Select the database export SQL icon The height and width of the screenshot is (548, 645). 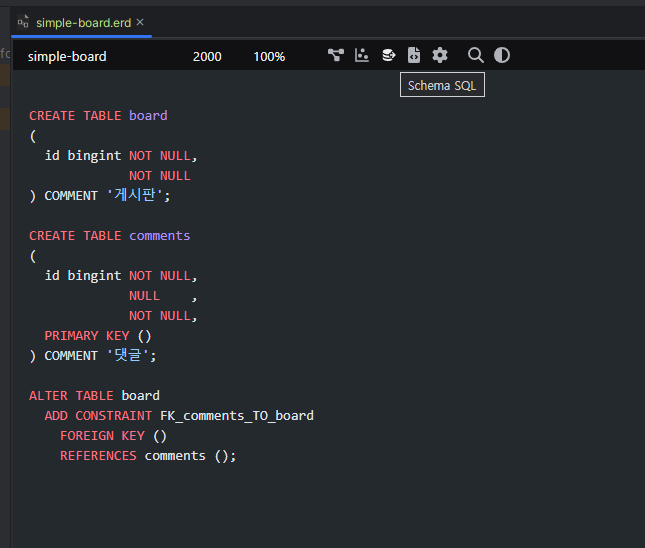(x=388, y=55)
